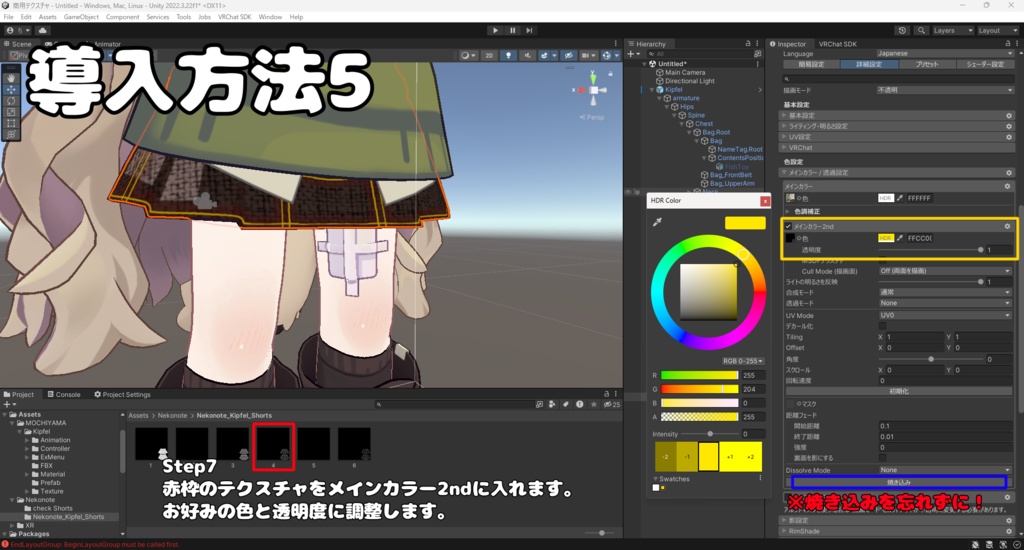Toggle the 2D scene view mode
The height and width of the screenshot is (550, 1024).
(x=488, y=56)
